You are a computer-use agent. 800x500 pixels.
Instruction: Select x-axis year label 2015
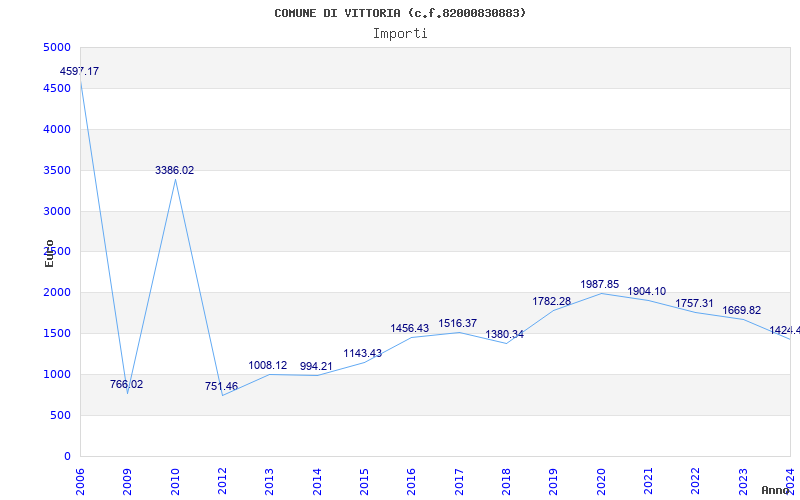coord(364,481)
